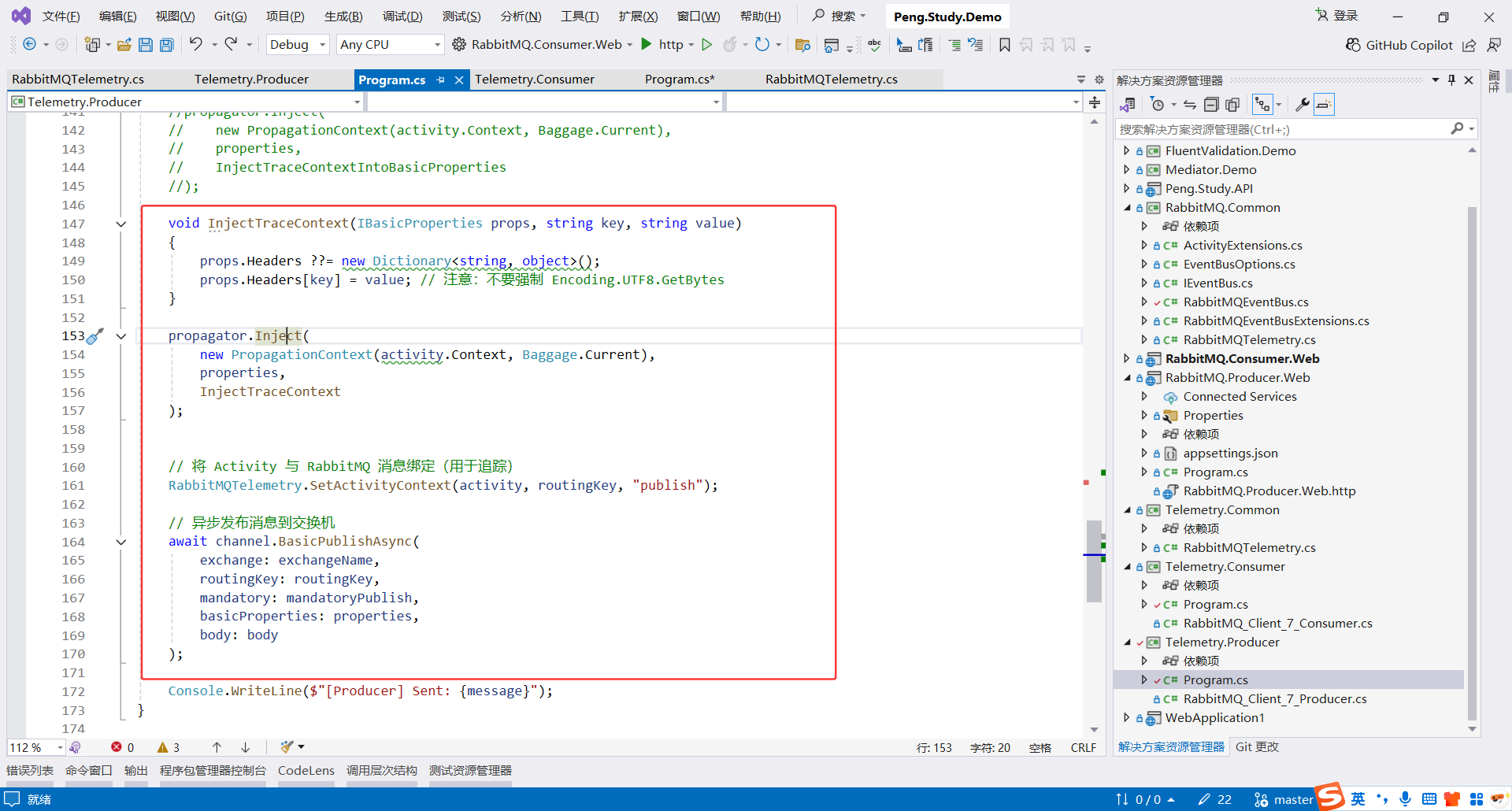Start debugging with the green http play button
Image resolution: width=1512 pixels, height=811 pixels.
(647, 44)
